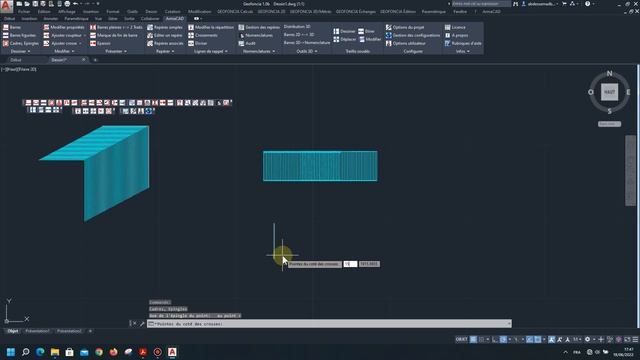Open Gestion des repères
This screenshot has width=640, height=360.
(259, 27)
